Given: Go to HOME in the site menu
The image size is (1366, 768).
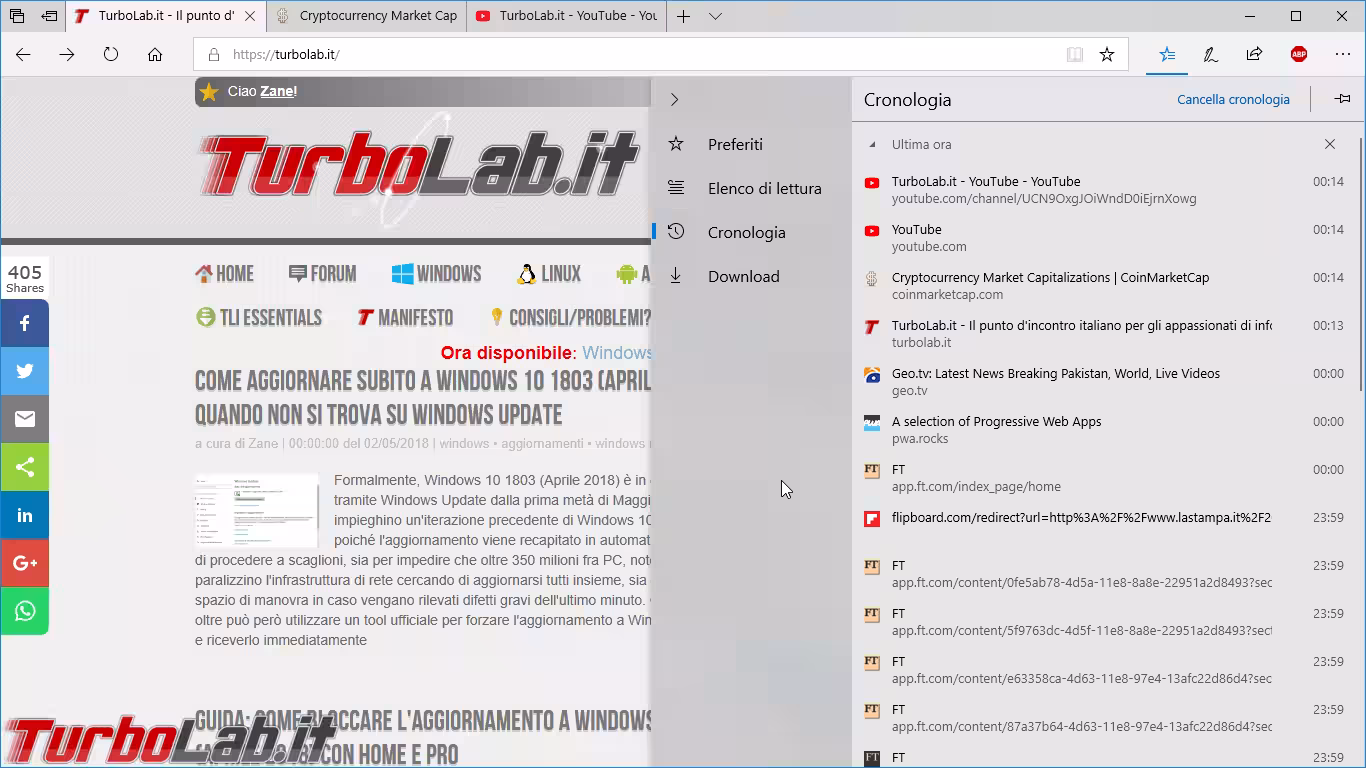Looking at the screenshot, I should click(x=224, y=274).
